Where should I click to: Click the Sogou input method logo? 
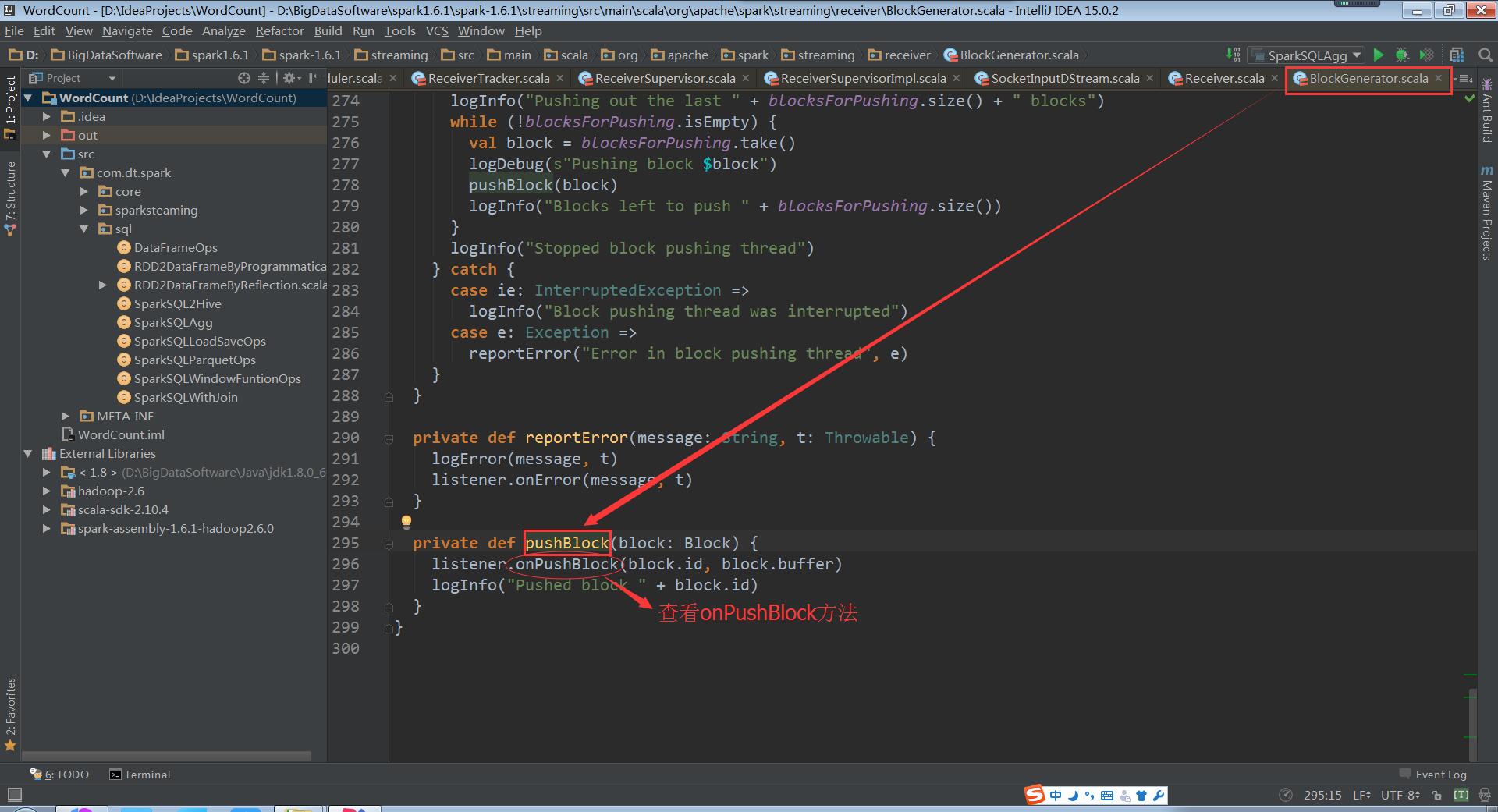click(x=1035, y=795)
